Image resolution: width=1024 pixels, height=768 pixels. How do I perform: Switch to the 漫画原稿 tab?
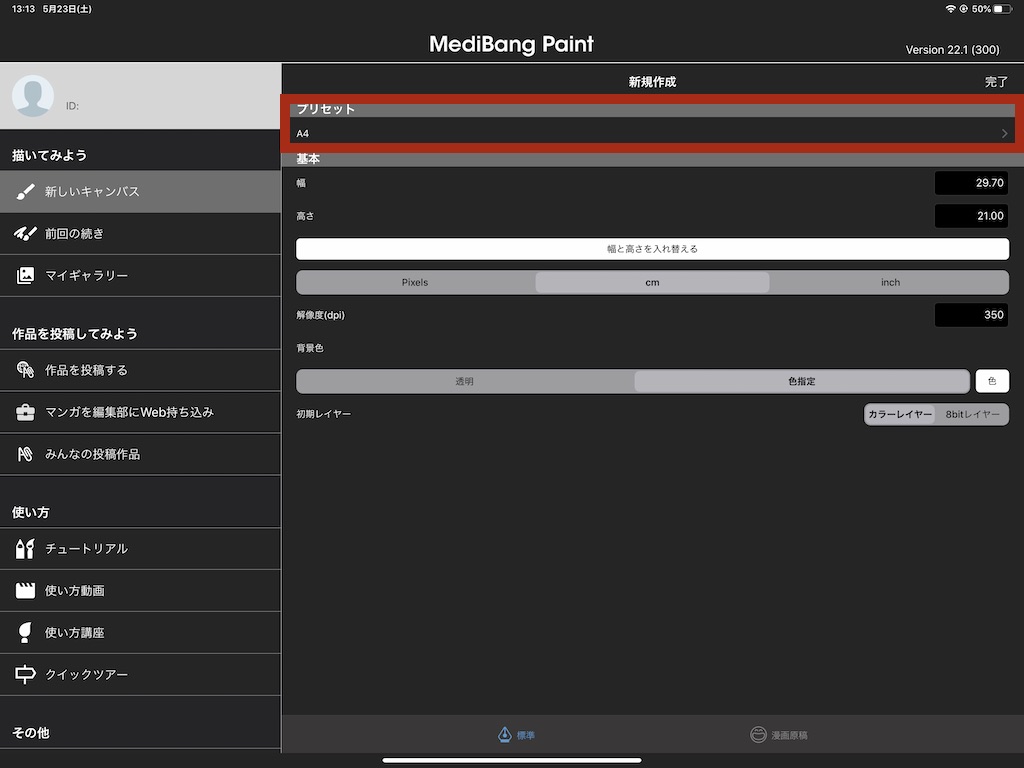pos(779,735)
